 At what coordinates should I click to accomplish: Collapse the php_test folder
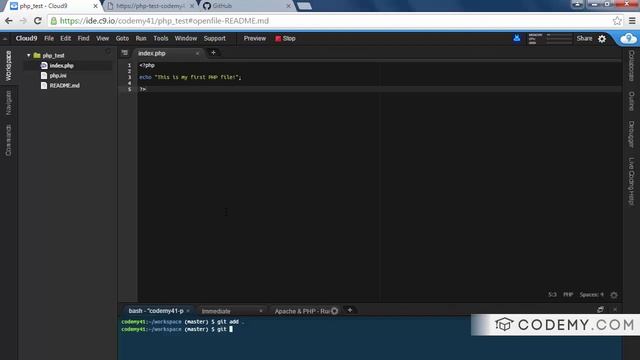[x=29, y=55]
